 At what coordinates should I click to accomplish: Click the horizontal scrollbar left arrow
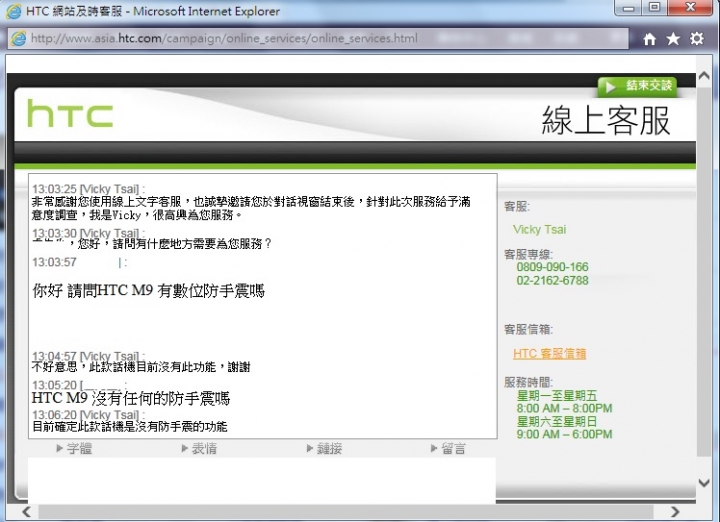[27, 511]
